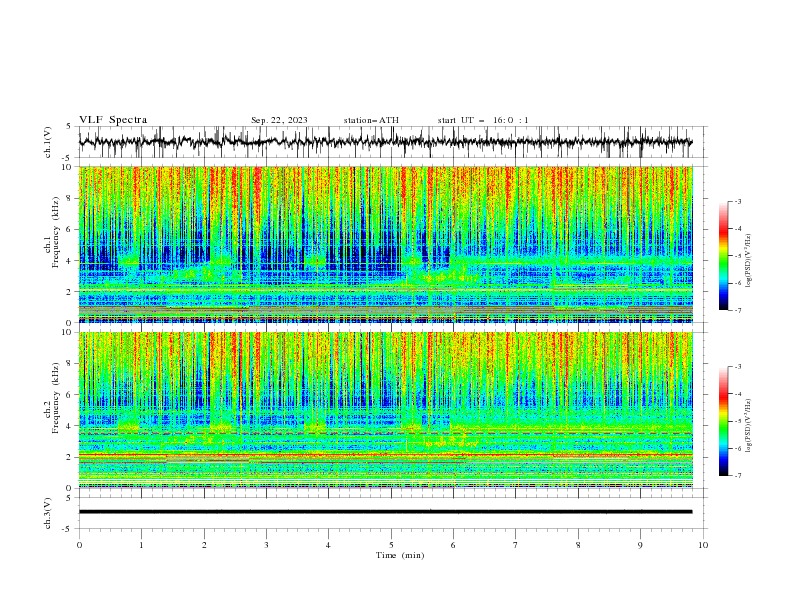792x612 pixels.
Task: Click the 'VLF Spectra' title text
Action: (x=113, y=120)
